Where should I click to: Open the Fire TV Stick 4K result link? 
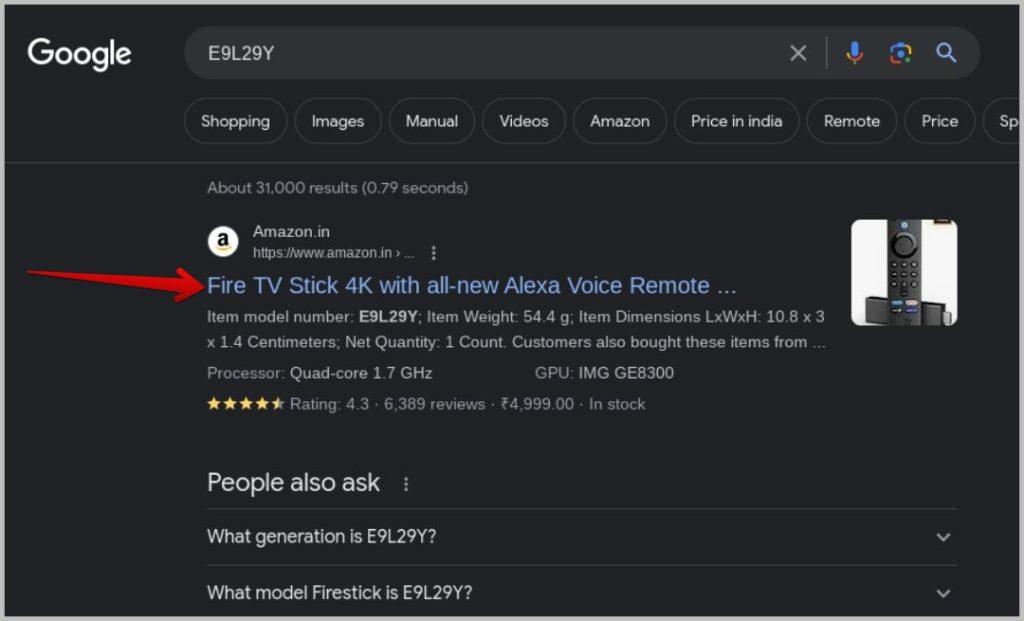coord(472,285)
